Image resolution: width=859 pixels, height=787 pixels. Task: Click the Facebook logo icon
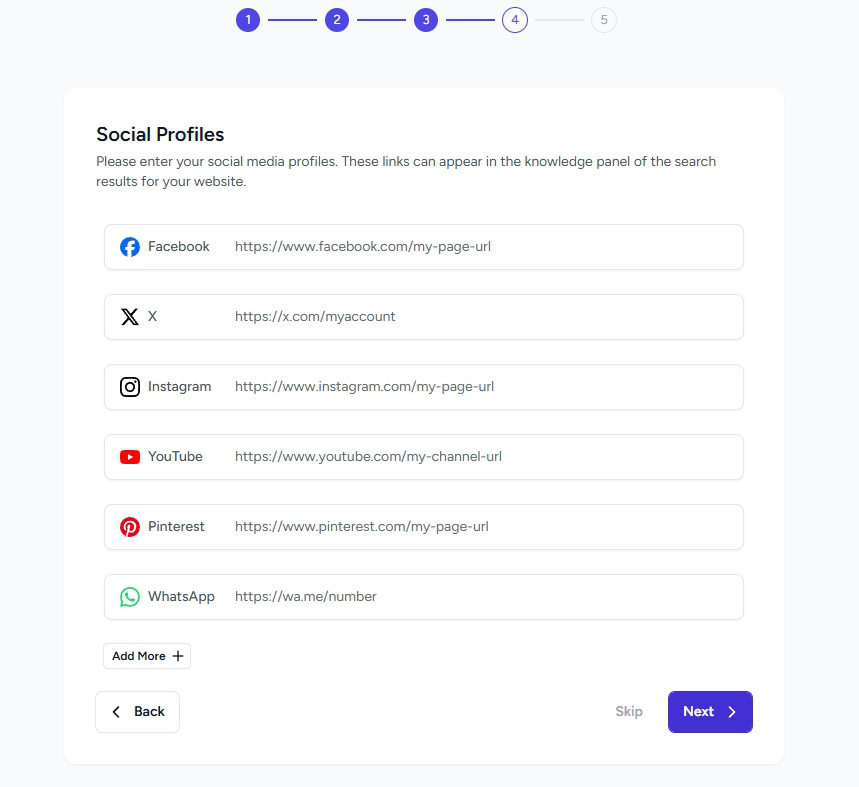130,247
